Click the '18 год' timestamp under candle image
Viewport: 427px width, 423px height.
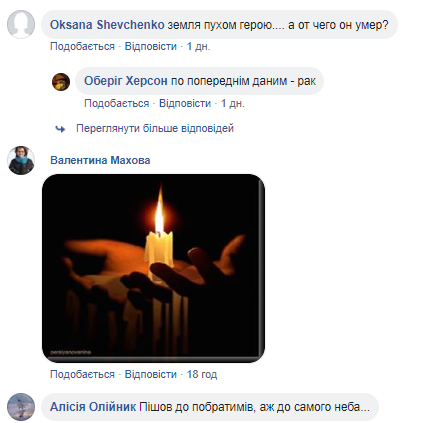202,374
